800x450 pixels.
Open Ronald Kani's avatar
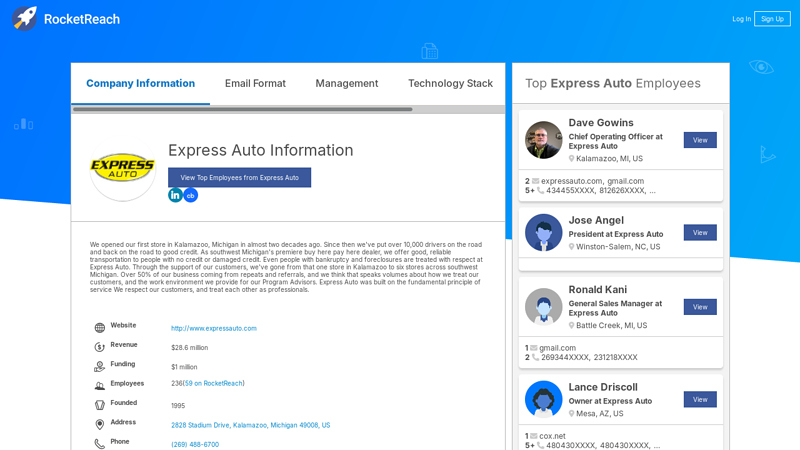point(543,307)
